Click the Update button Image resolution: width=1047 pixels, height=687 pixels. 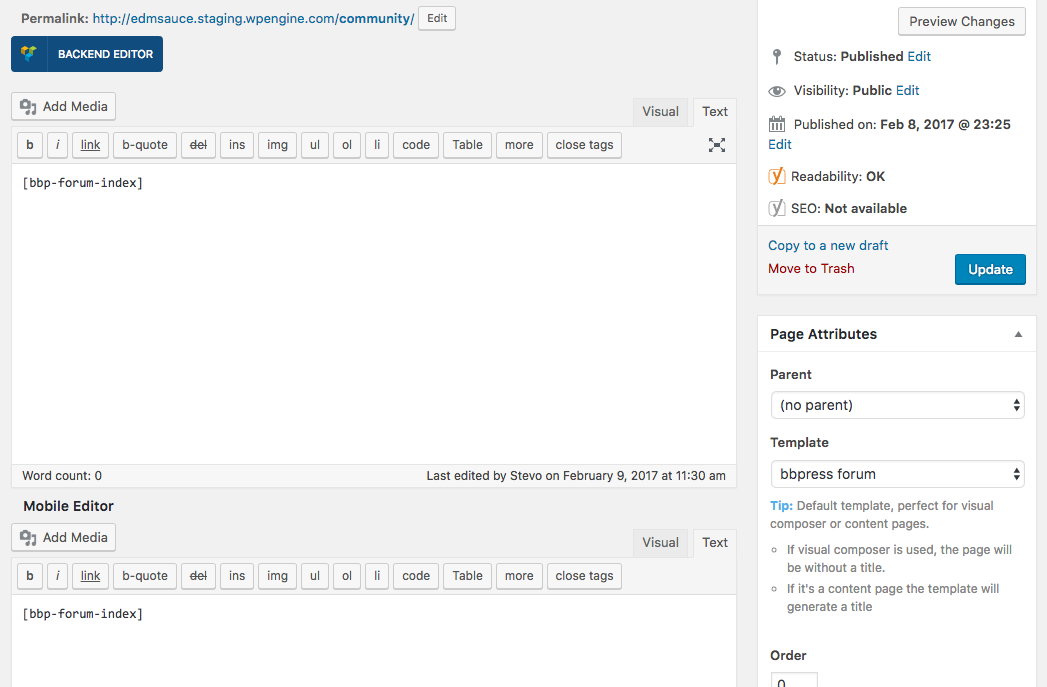[990, 270]
